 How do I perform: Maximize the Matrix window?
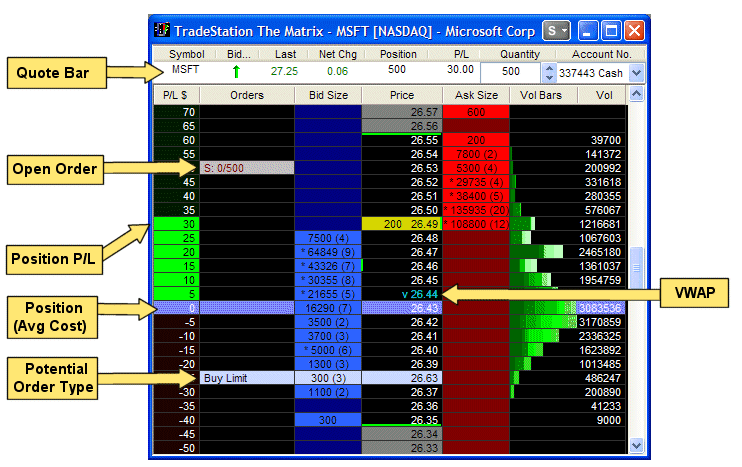click(x=611, y=31)
